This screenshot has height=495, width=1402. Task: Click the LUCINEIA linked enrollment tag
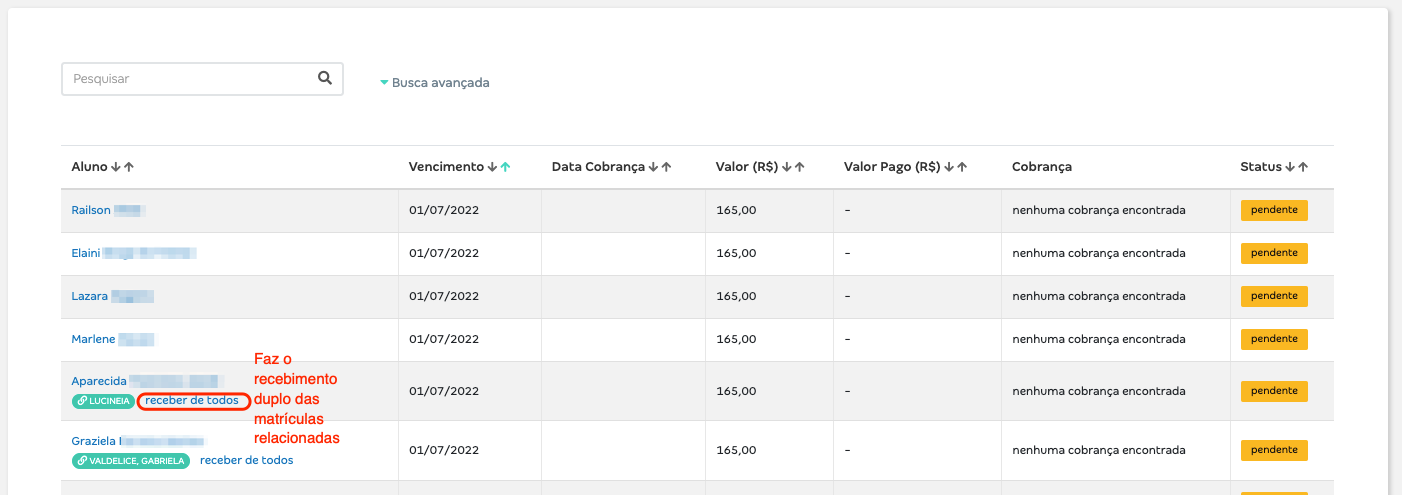coord(103,401)
